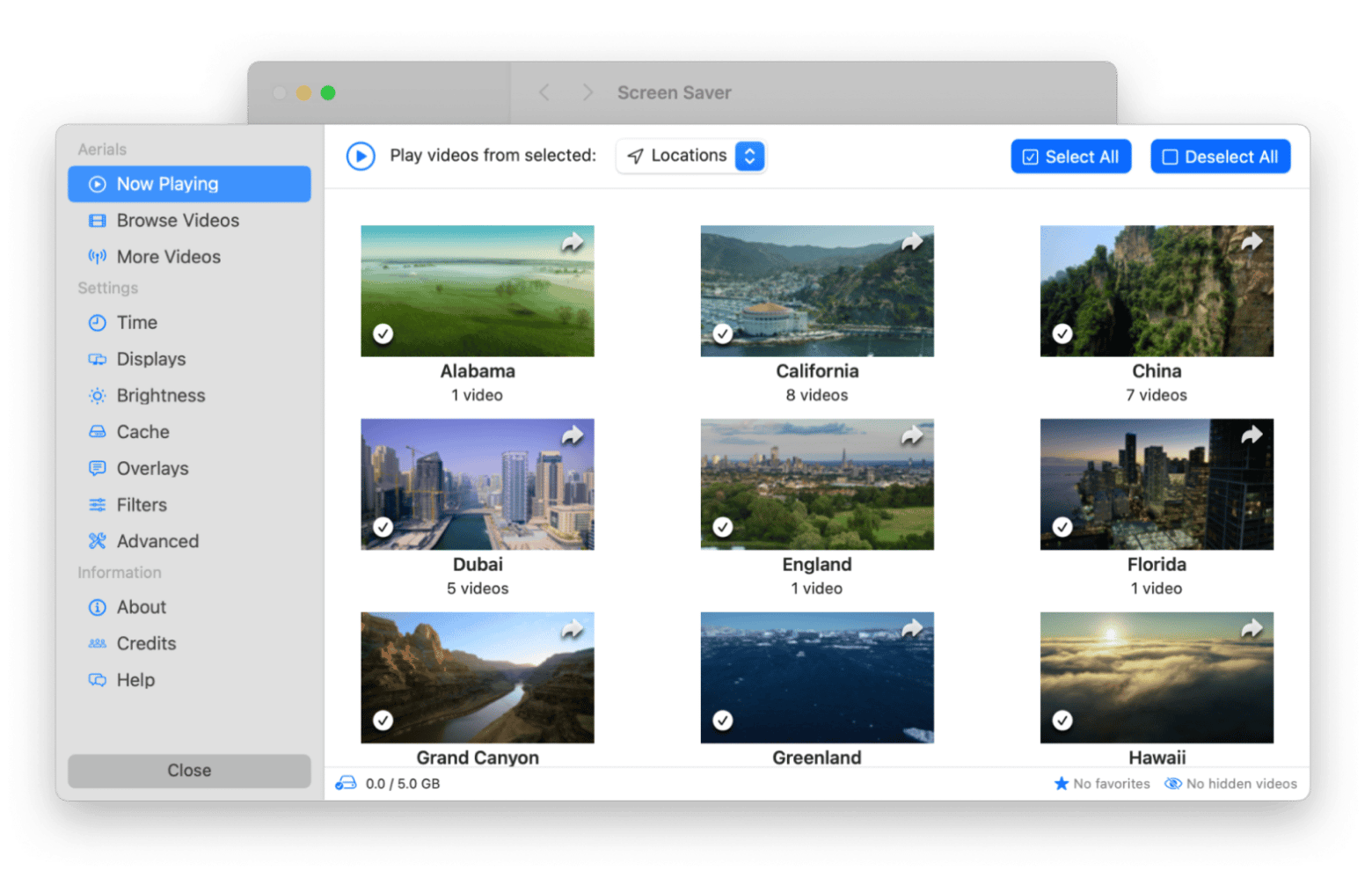
Task: Toggle the Grand Canyon selection checkmark
Action: (x=383, y=721)
